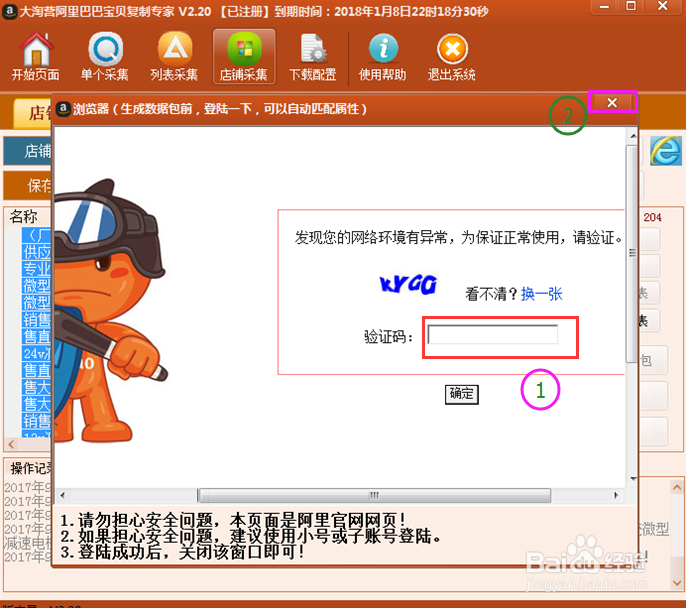Click the 验证码 input field
Viewport: 686px width, 608px height.
click(493, 335)
